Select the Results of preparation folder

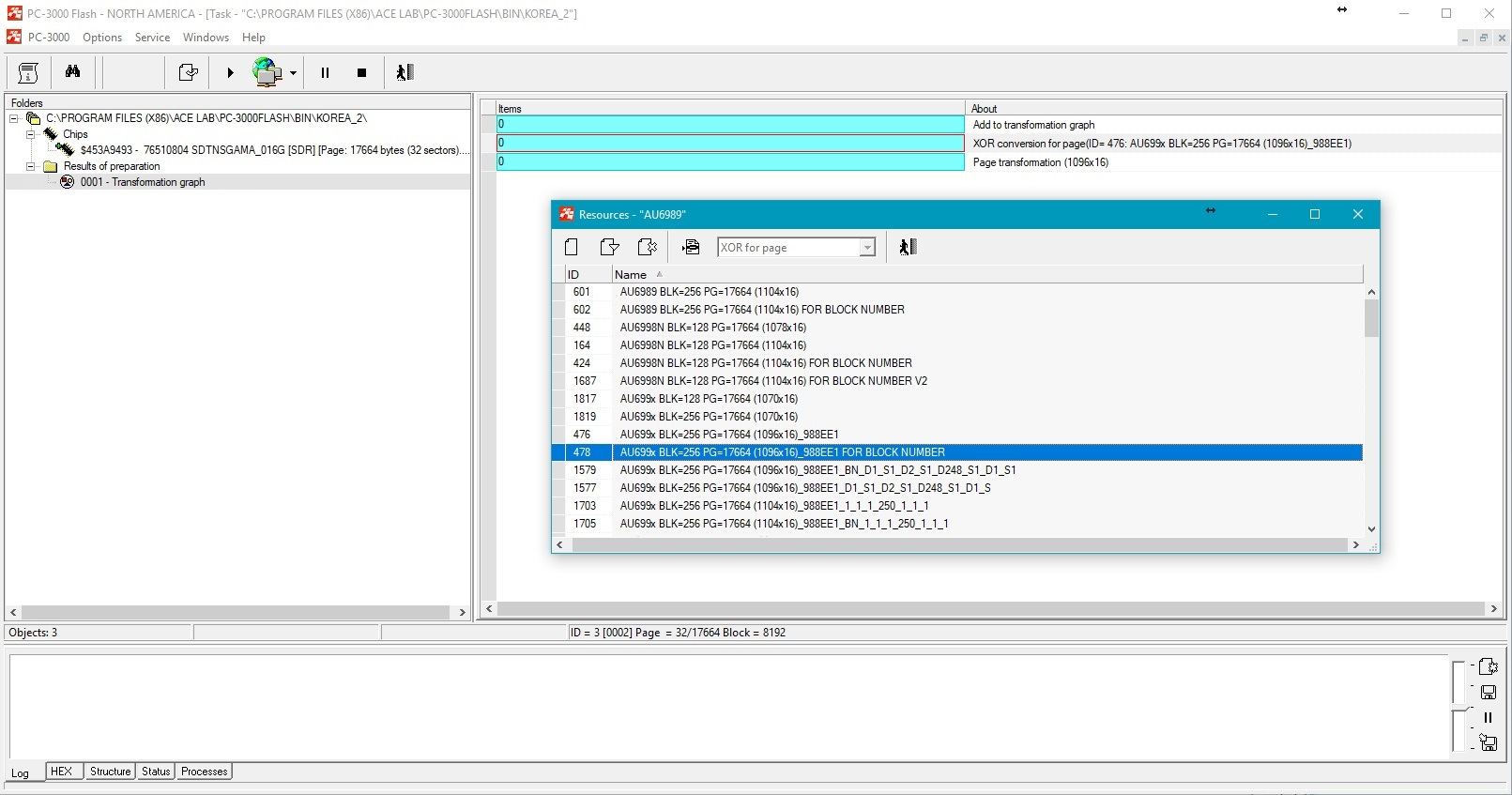tap(112, 166)
